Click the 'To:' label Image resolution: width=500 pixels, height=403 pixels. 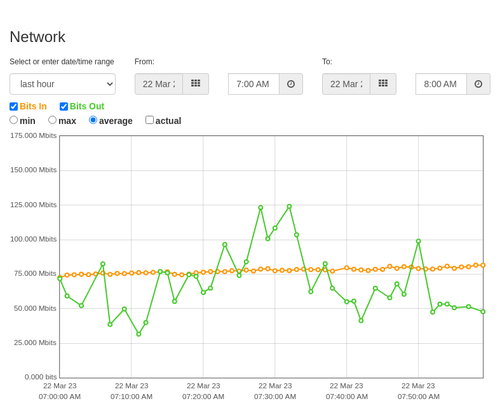click(327, 62)
